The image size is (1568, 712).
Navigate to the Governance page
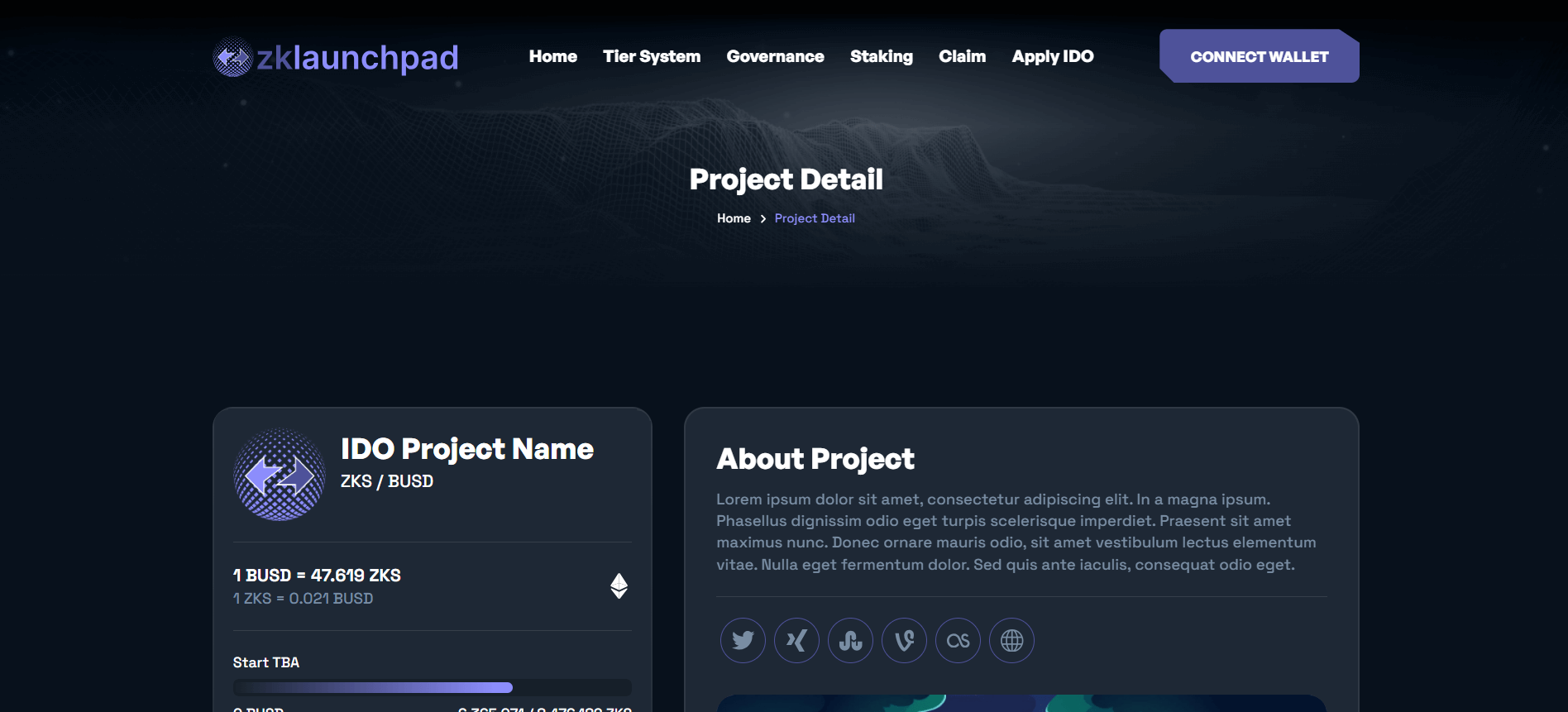[x=775, y=56]
